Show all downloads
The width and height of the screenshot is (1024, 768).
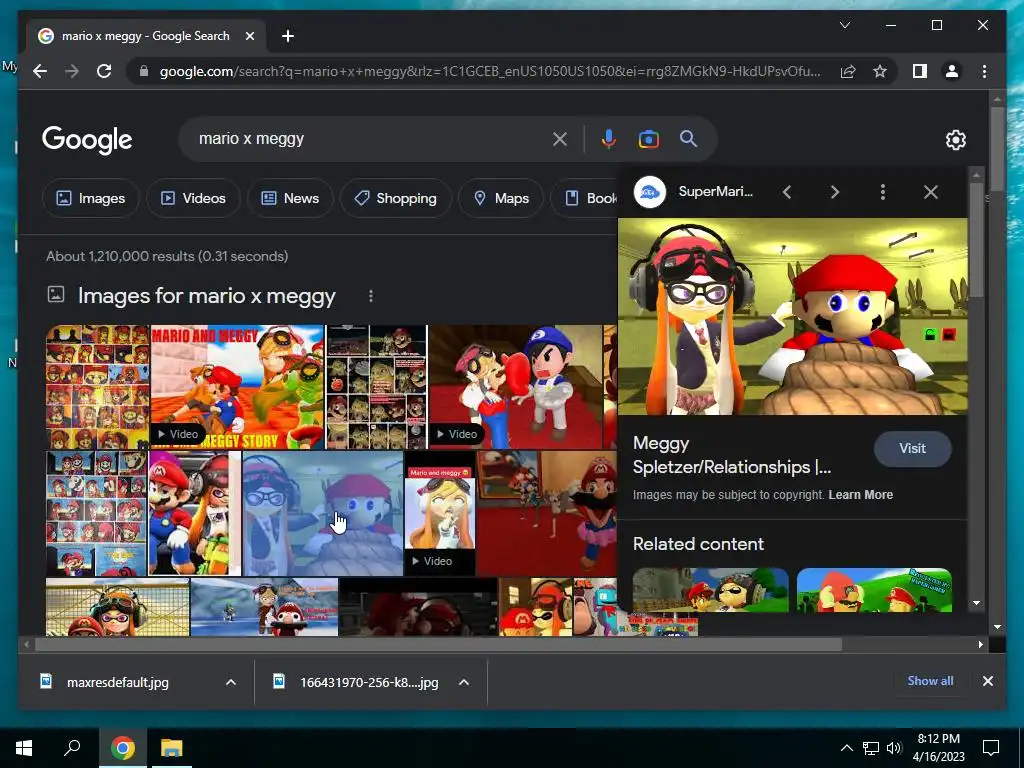click(x=930, y=680)
